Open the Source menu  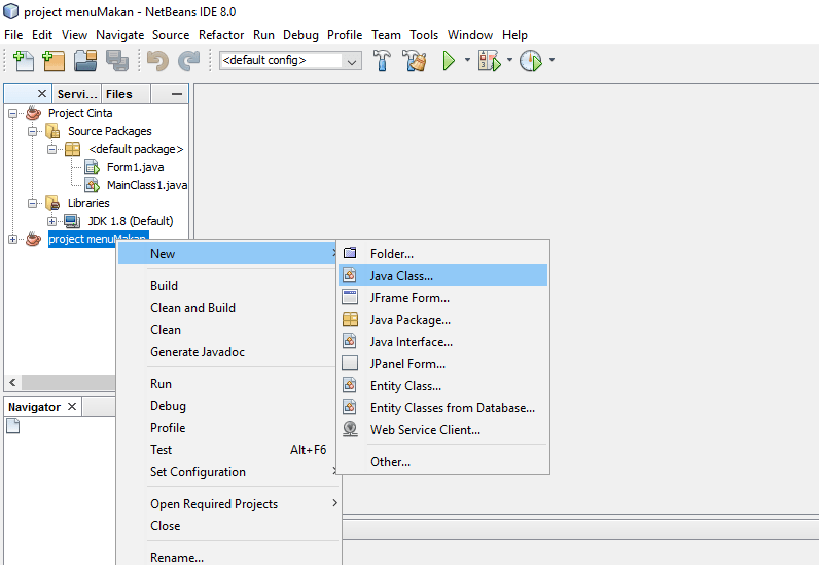(170, 35)
